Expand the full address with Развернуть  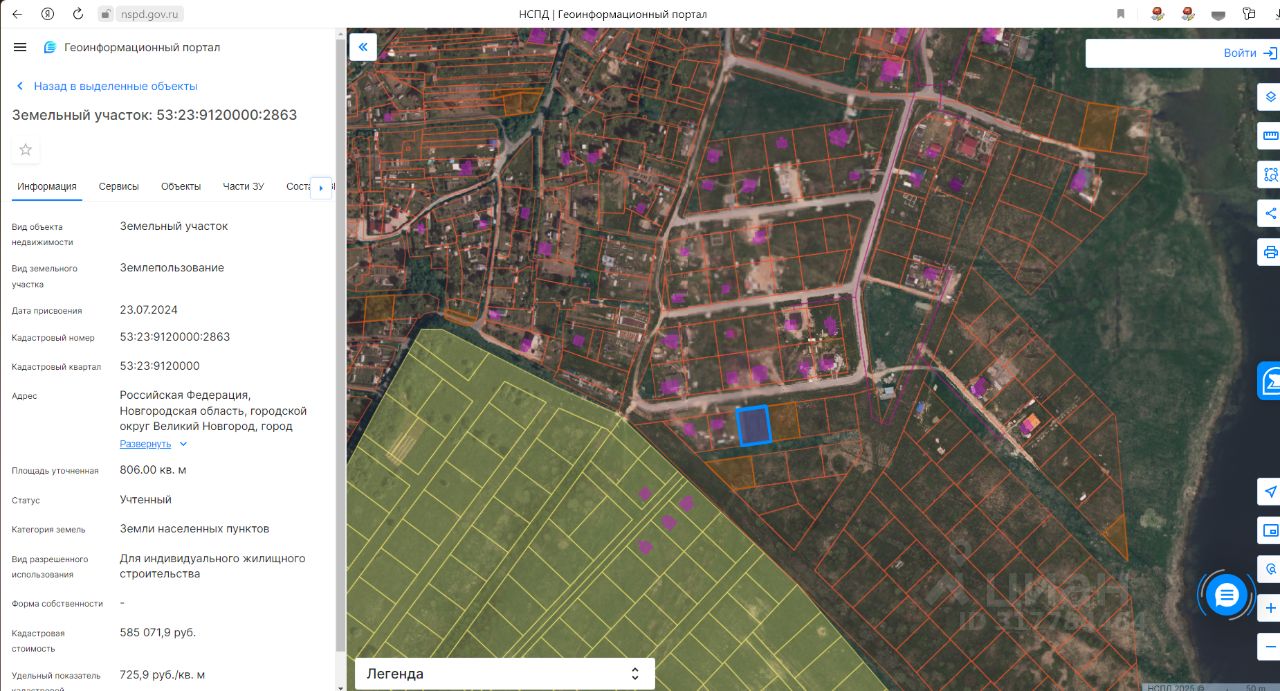[154, 444]
